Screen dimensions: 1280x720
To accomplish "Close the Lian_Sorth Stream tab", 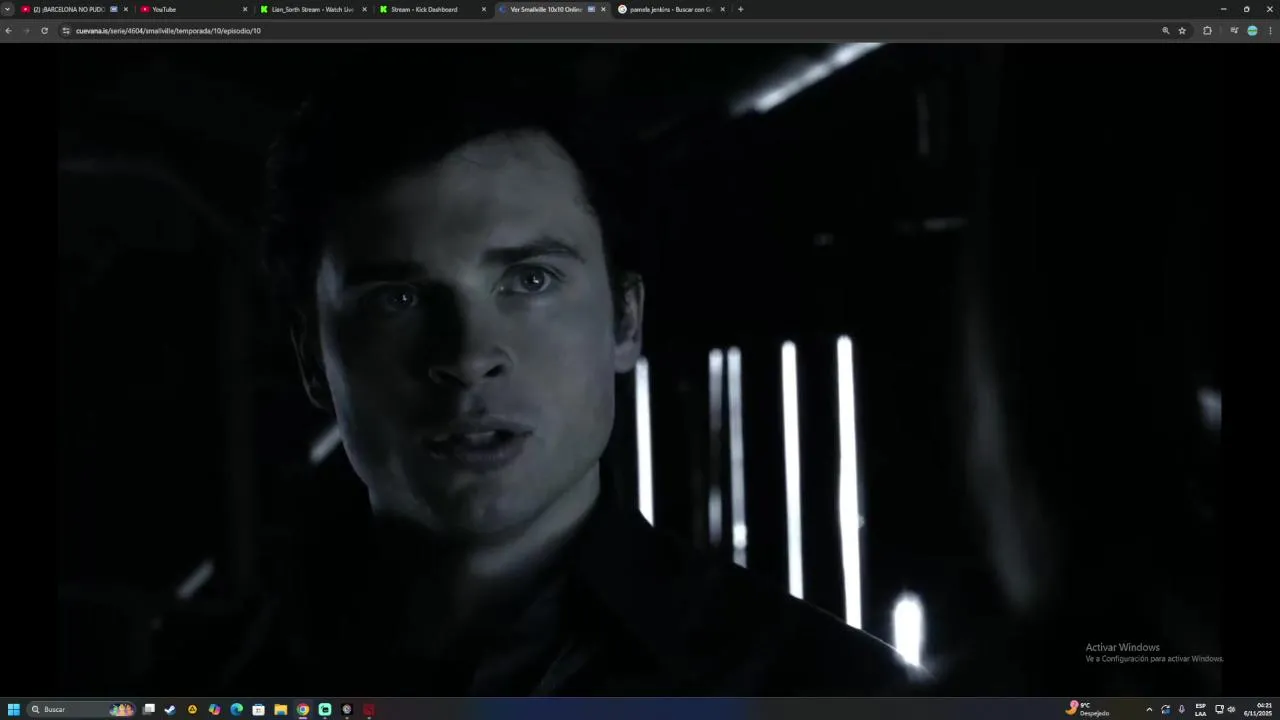I will [x=364, y=9].
